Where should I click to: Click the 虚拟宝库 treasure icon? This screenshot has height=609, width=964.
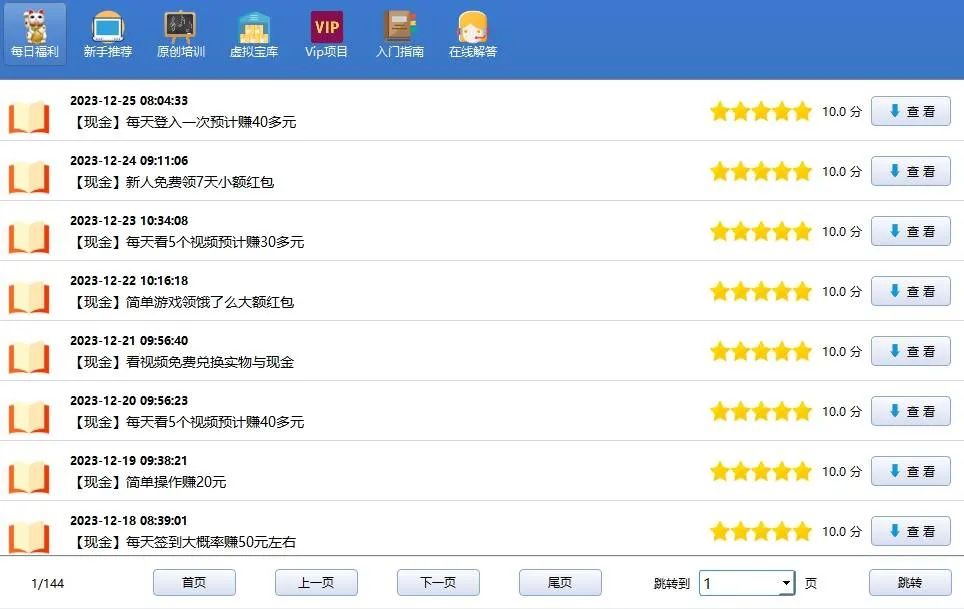pos(253,28)
